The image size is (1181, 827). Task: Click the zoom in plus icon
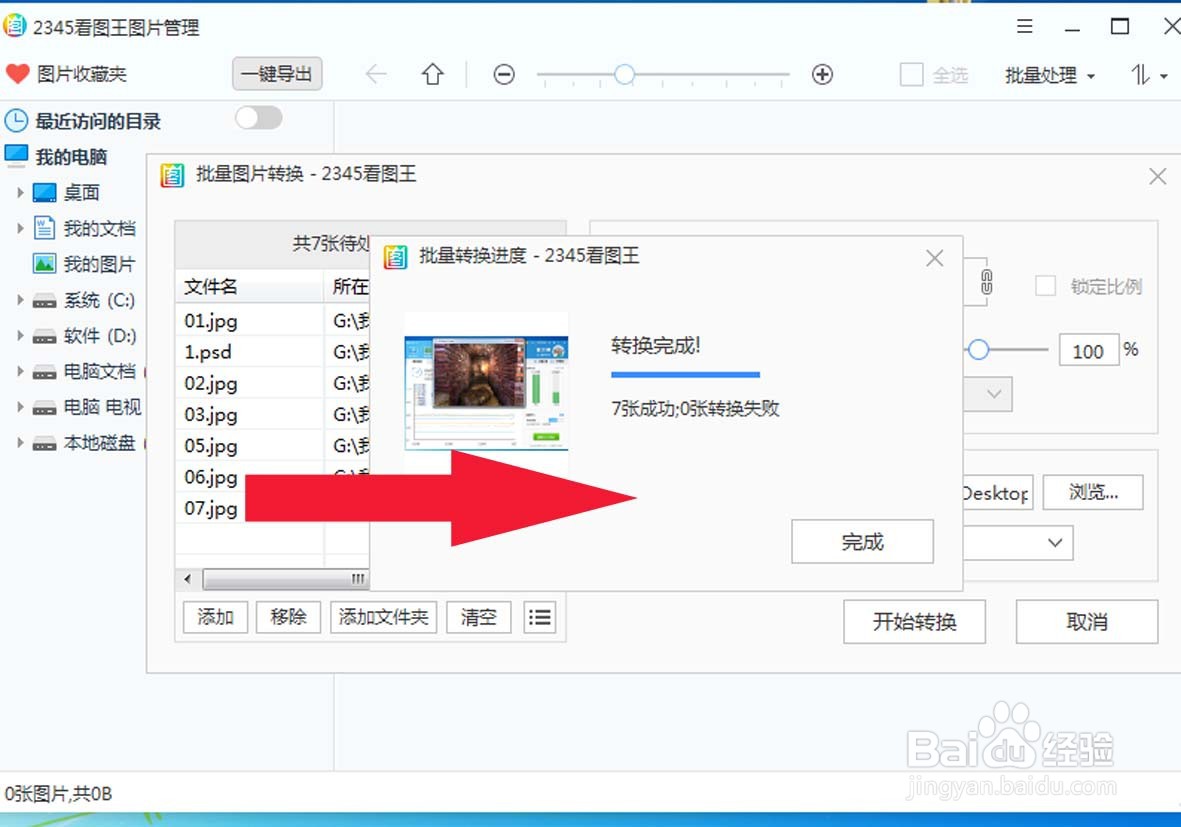tap(822, 75)
